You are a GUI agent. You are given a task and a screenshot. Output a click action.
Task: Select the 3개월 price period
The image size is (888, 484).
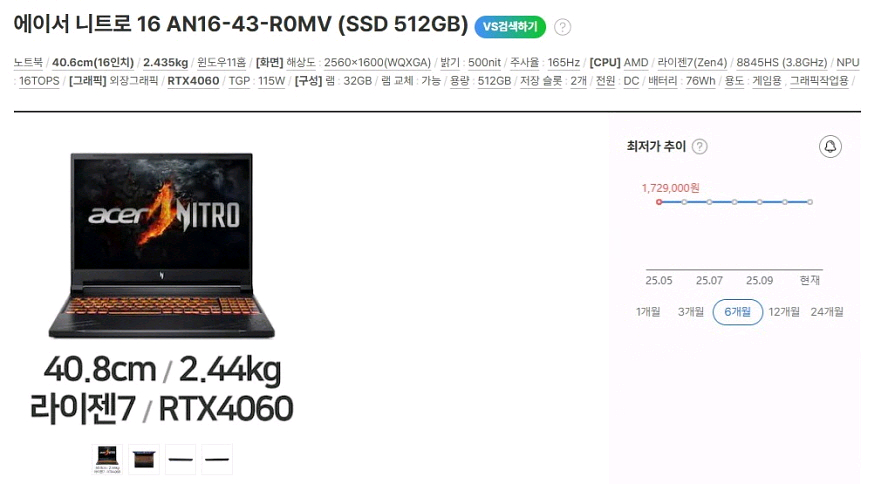[691, 312]
